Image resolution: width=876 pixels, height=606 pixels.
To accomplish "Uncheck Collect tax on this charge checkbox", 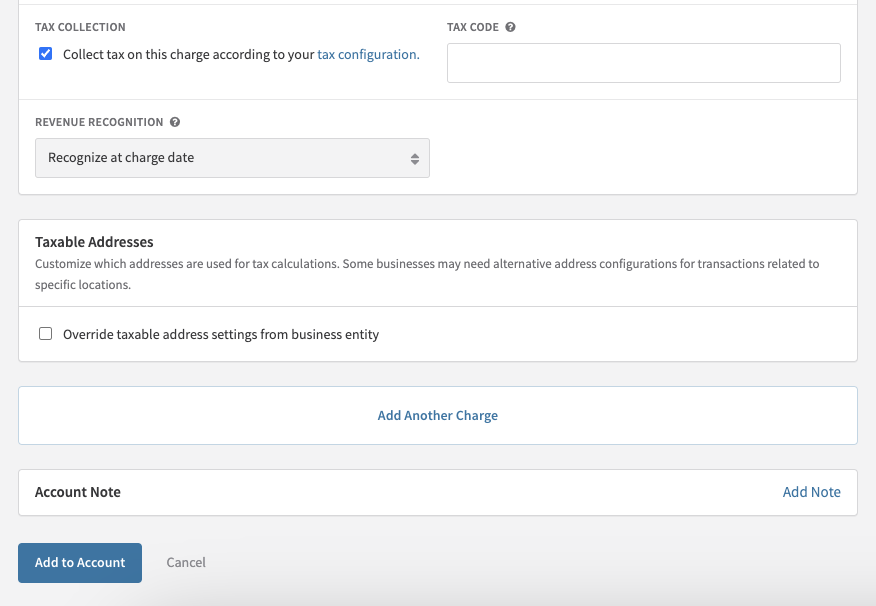I will (45, 54).
